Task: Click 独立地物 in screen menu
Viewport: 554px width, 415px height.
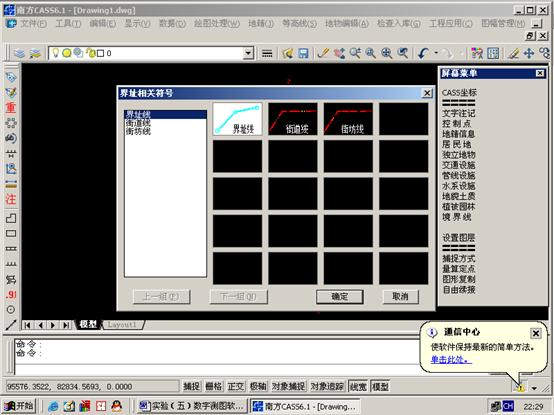Action: coord(459,155)
